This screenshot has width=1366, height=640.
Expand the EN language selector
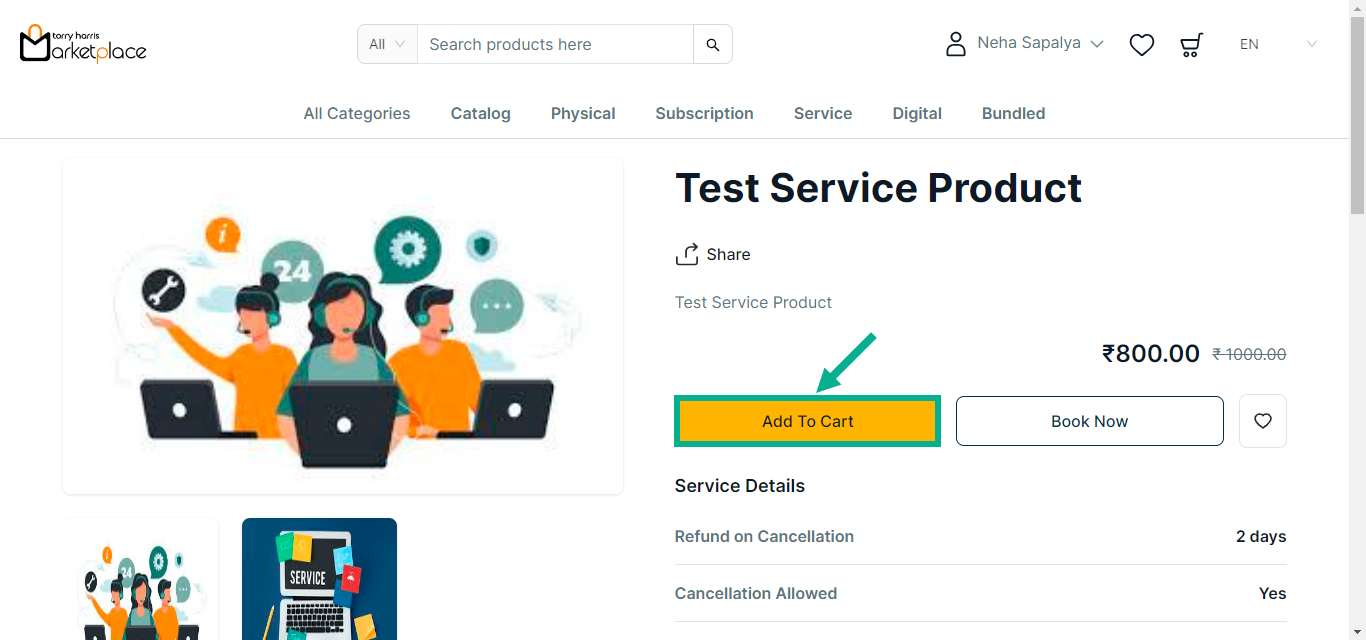tap(1278, 44)
